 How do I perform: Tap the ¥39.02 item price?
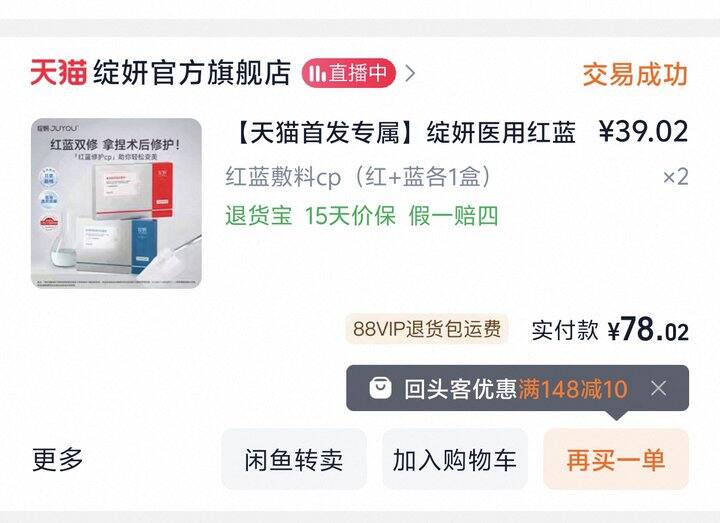643,132
